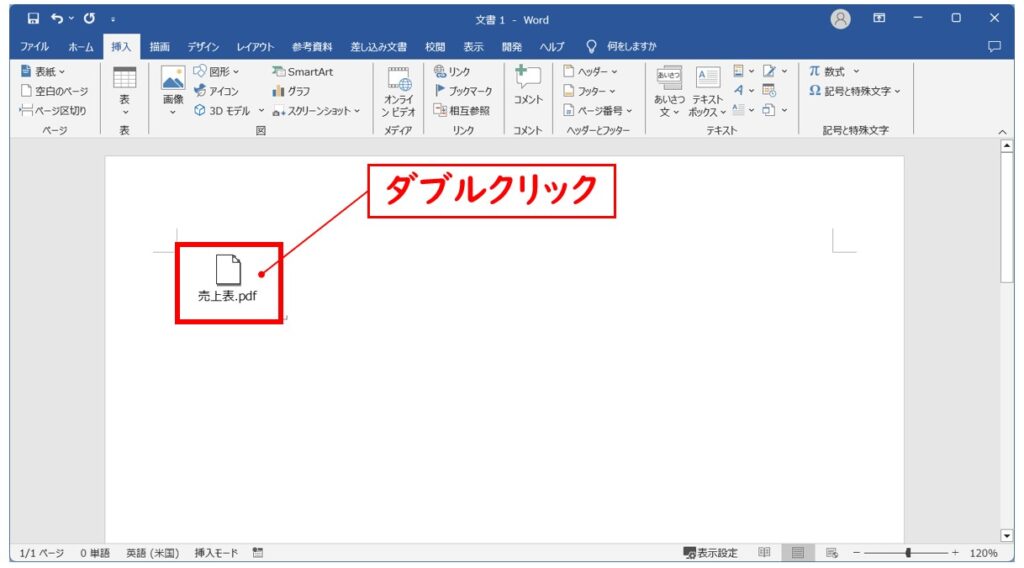Switch to Web レイアウト view
This screenshot has width=1024, height=568.
(x=831, y=553)
